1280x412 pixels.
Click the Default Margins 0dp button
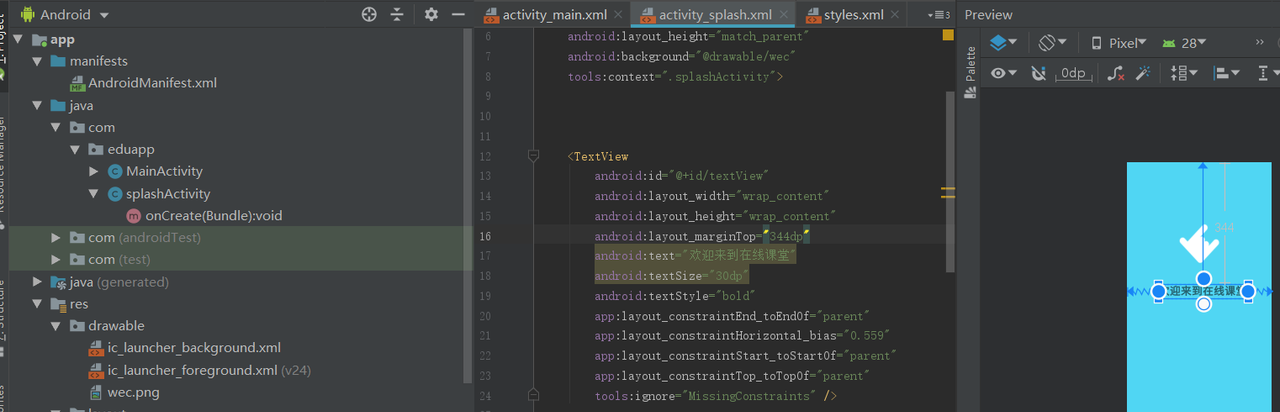pos(1072,73)
